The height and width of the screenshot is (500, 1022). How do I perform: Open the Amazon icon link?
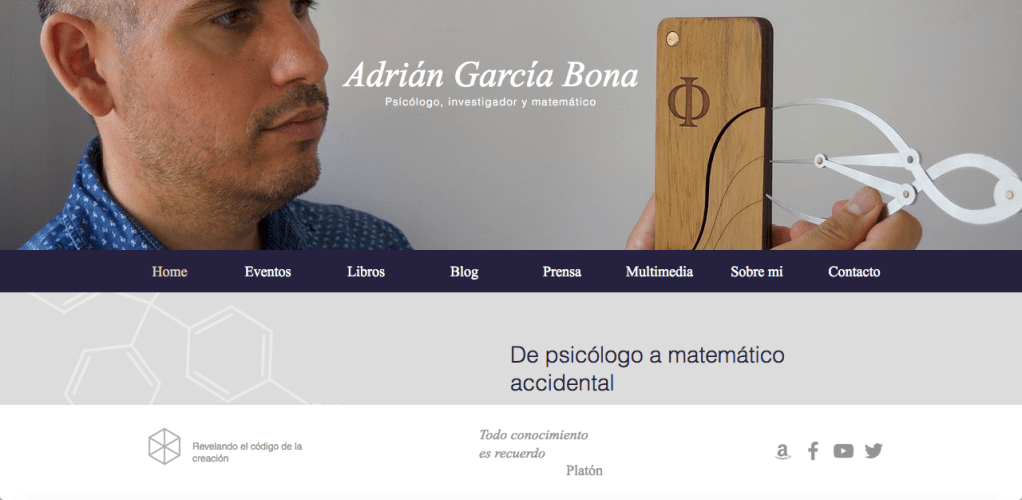(782, 451)
